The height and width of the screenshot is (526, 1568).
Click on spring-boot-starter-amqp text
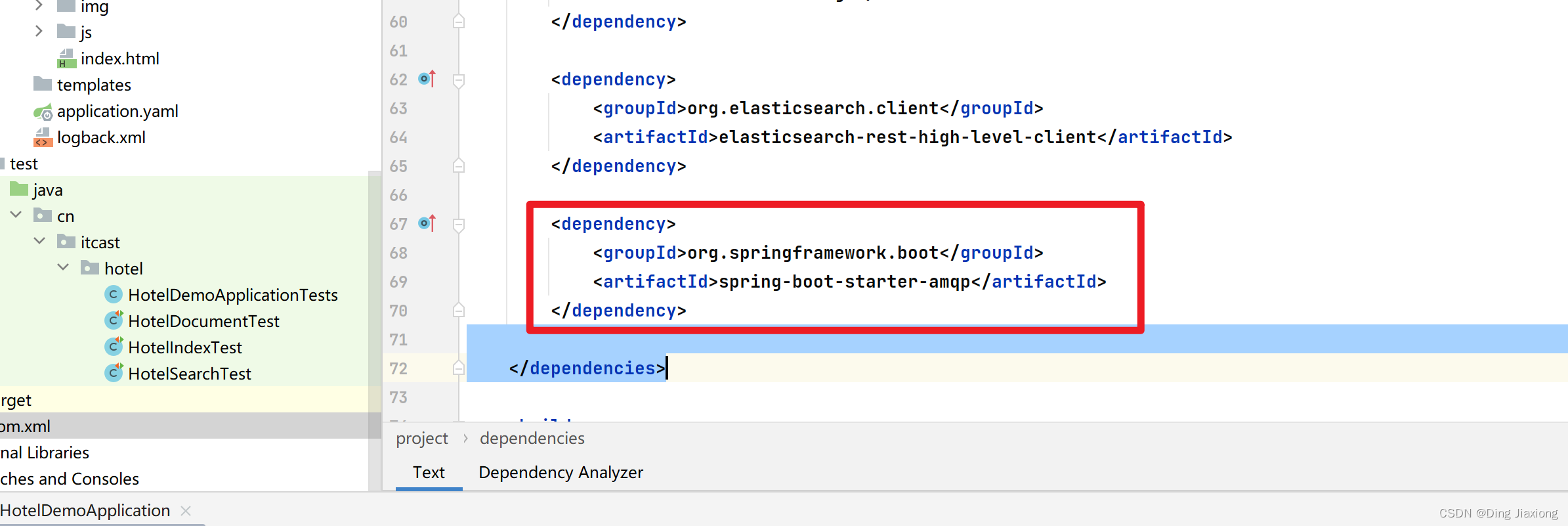[845, 282]
